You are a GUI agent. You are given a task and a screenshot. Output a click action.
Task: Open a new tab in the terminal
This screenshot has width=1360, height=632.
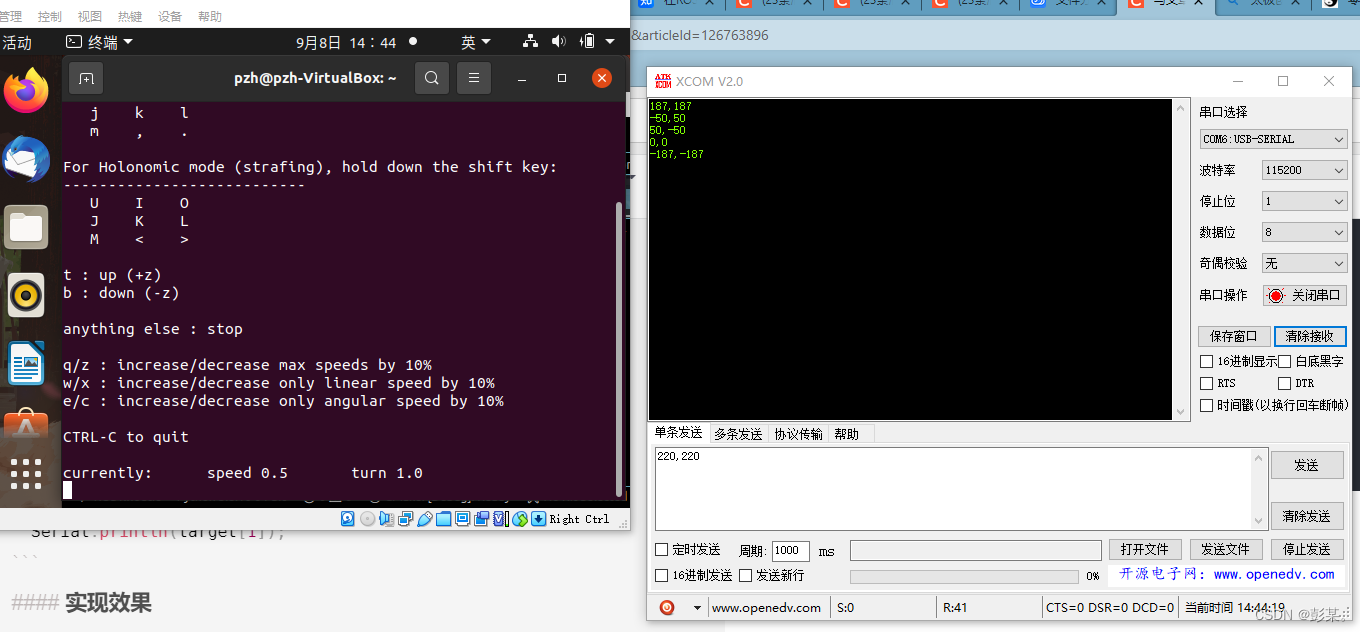coord(86,78)
